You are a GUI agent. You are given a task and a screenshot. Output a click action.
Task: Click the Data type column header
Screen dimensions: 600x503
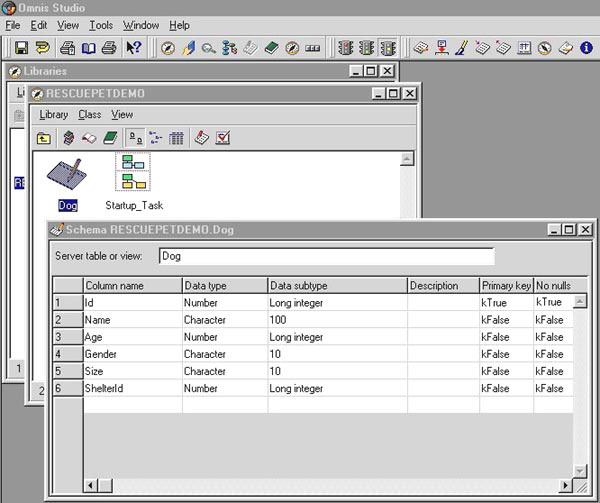coord(225,285)
